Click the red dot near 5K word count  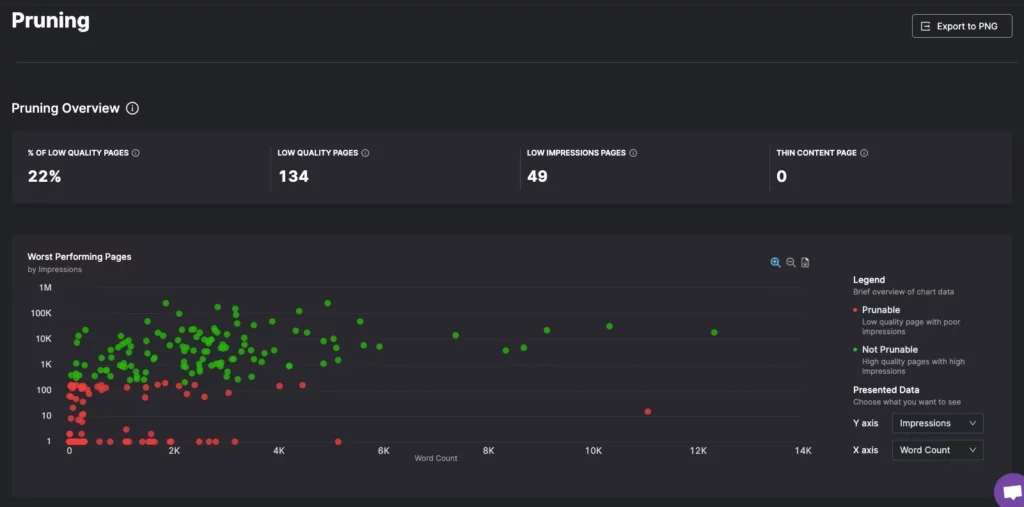coord(338,441)
